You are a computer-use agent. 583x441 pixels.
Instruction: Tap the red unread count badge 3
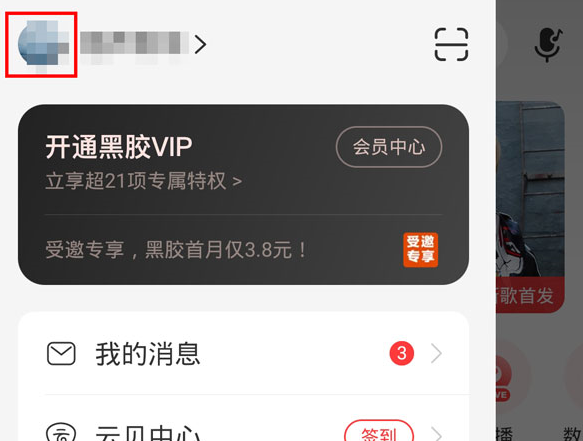402,353
